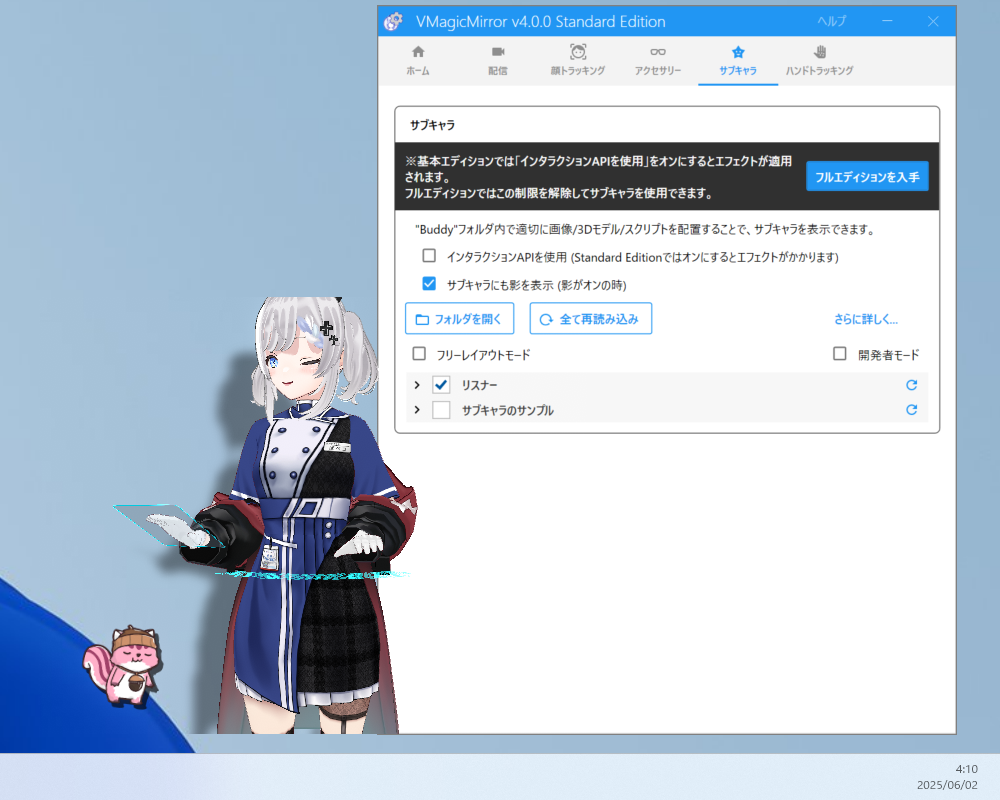This screenshot has width=1000, height=800.
Task: Expand the サブキャラのサンプル tree item
Action: (x=417, y=409)
